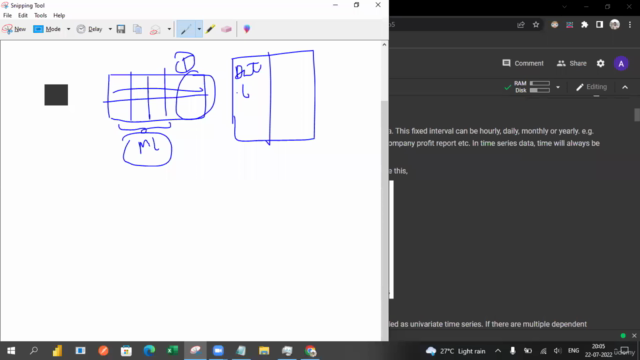Open Edit with Paint 3D icon
Screen dimensions: 640x360
point(247,29)
